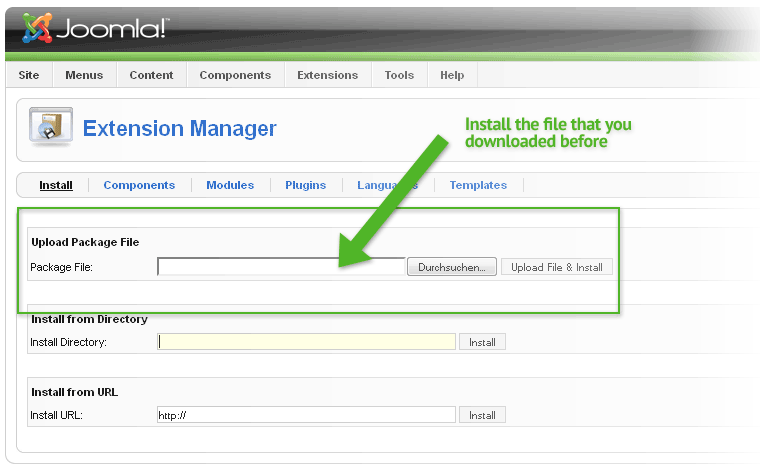Click the Extension Manager heading
The height and width of the screenshot is (472, 760).
coord(179,128)
